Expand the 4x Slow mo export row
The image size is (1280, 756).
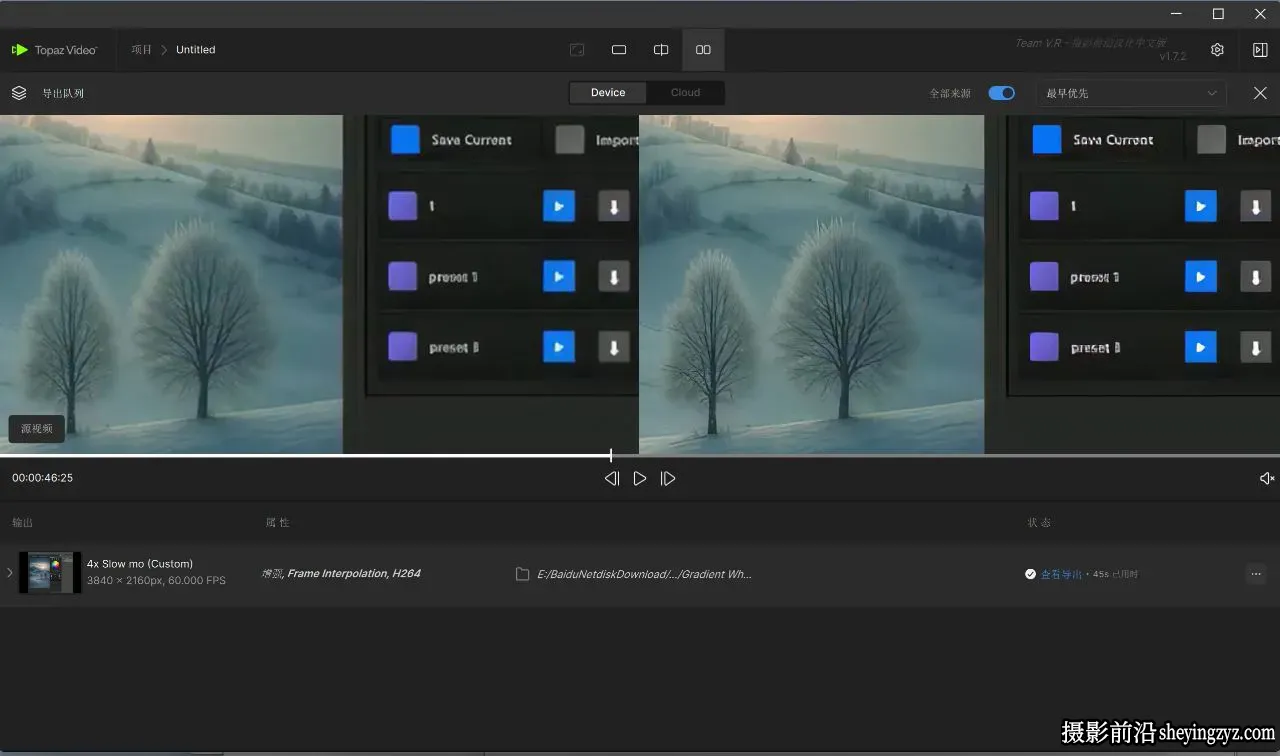[10, 573]
